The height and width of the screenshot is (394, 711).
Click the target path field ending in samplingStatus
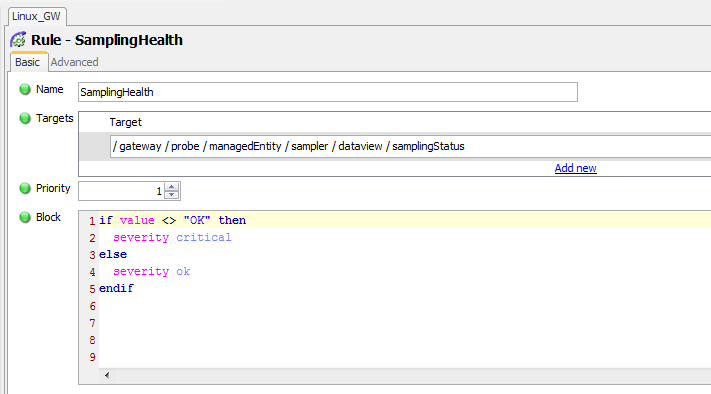(x=410, y=146)
